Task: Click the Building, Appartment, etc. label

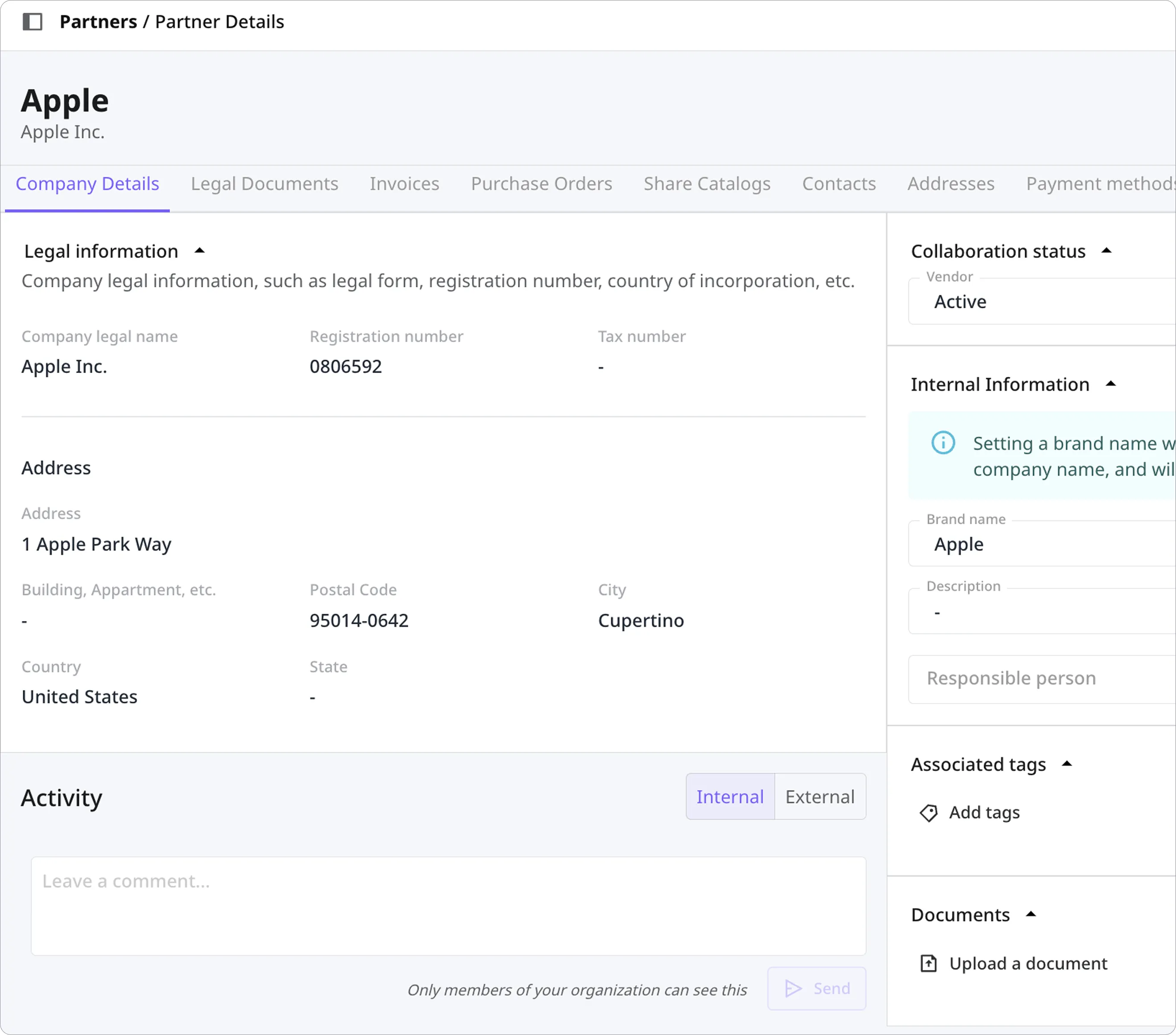Action: tap(119, 590)
